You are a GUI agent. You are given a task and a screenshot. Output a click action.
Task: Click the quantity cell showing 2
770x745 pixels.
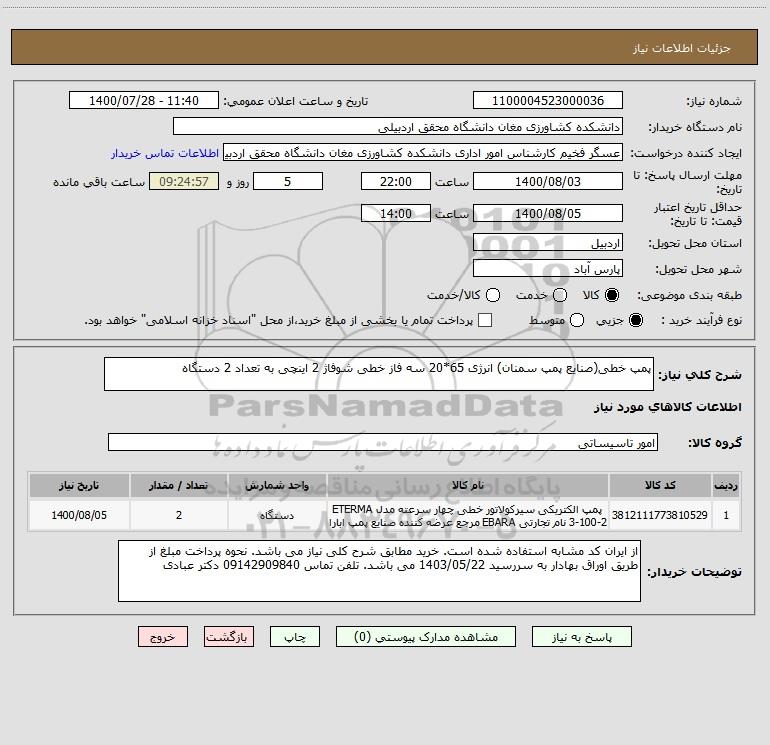click(179, 515)
